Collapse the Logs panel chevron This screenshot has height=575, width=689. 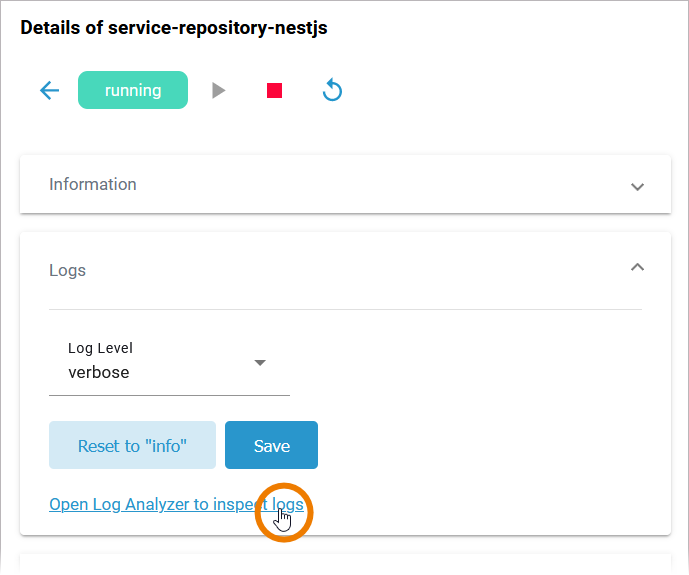[x=637, y=267]
